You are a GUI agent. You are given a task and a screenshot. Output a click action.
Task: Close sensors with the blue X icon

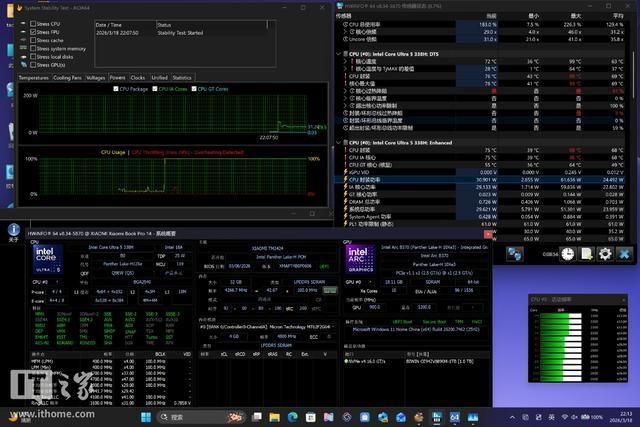pos(624,254)
